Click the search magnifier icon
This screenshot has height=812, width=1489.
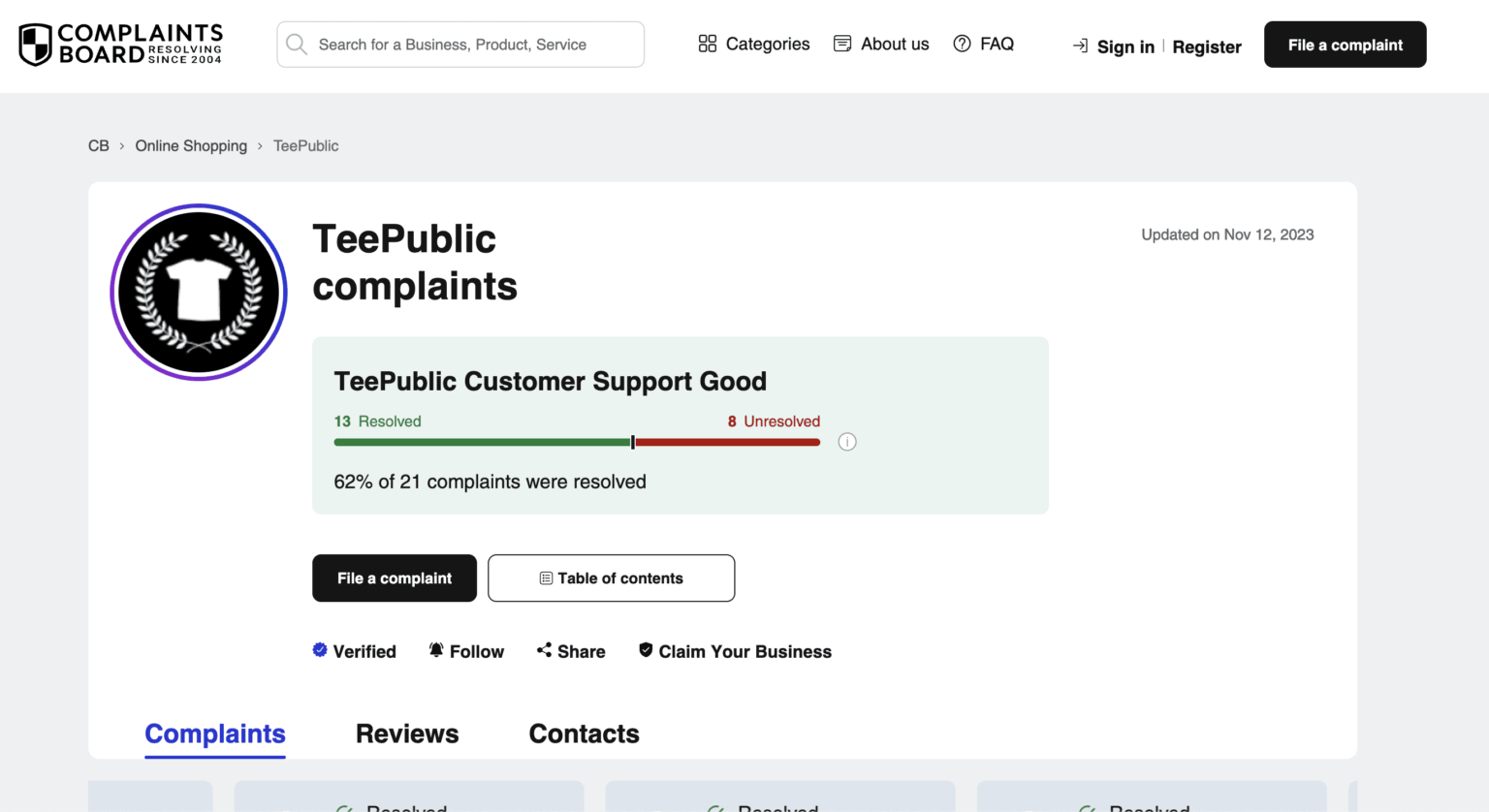pos(297,44)
